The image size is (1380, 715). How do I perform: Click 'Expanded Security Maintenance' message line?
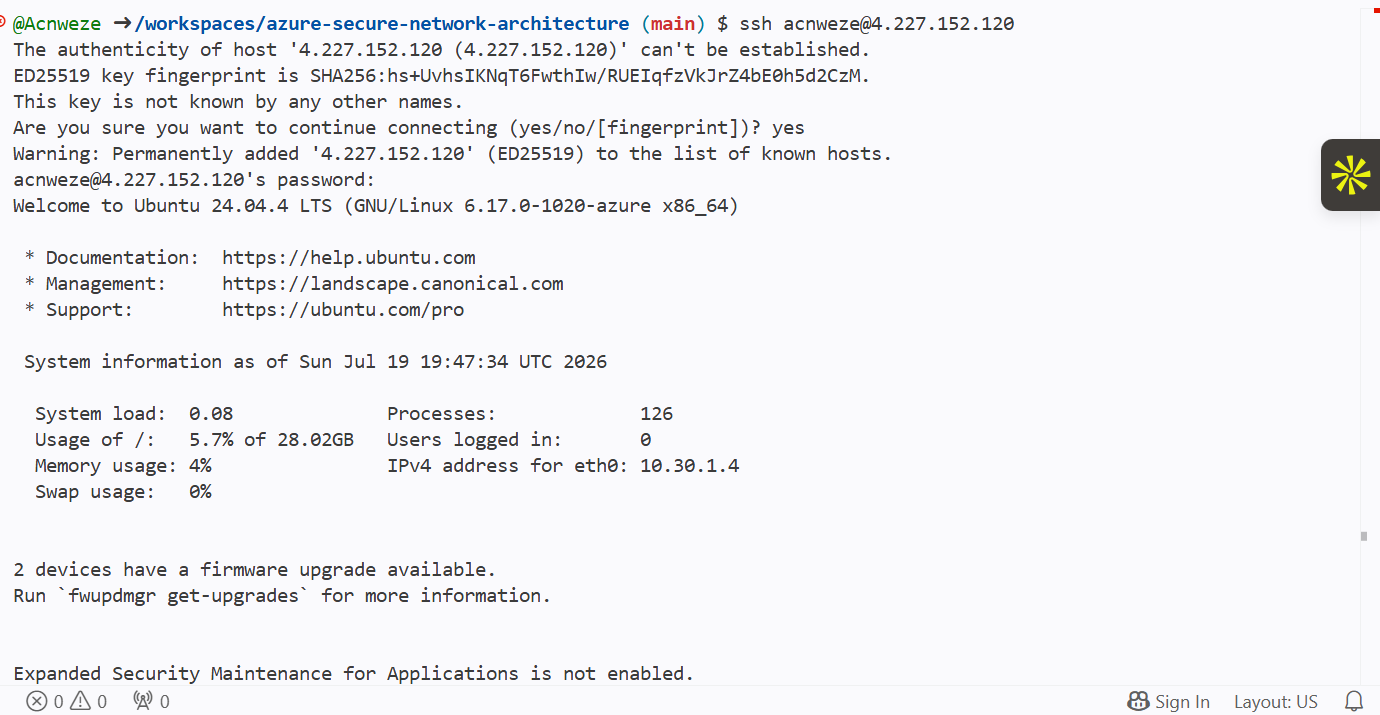353,674
